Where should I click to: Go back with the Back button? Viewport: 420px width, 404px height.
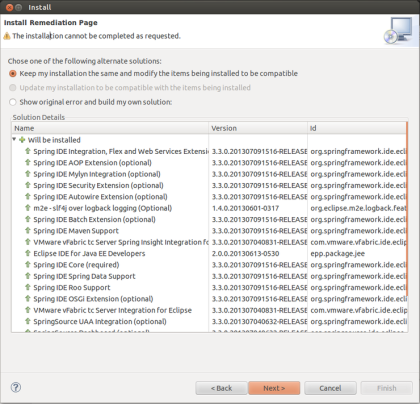(x=221, y=388)
